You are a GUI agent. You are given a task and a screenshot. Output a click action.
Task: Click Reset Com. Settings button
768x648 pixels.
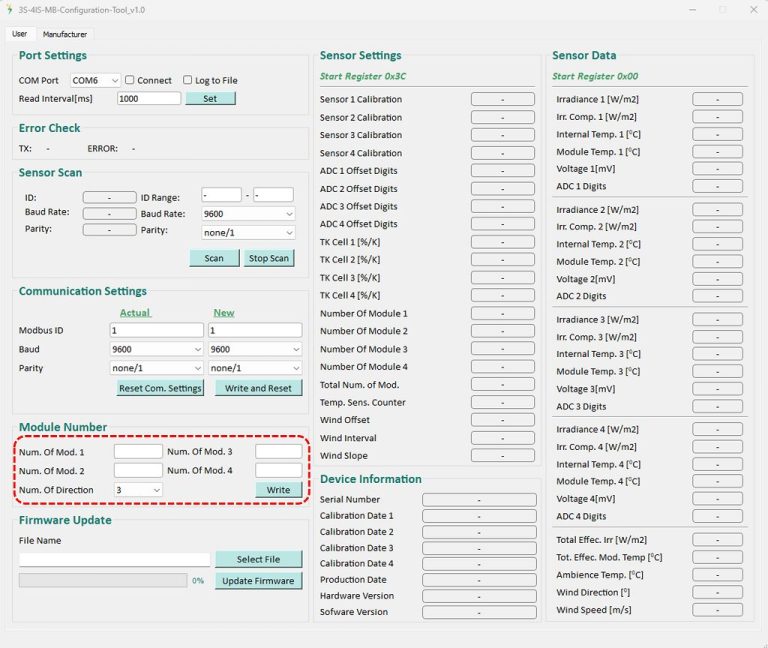click(160, 388)
